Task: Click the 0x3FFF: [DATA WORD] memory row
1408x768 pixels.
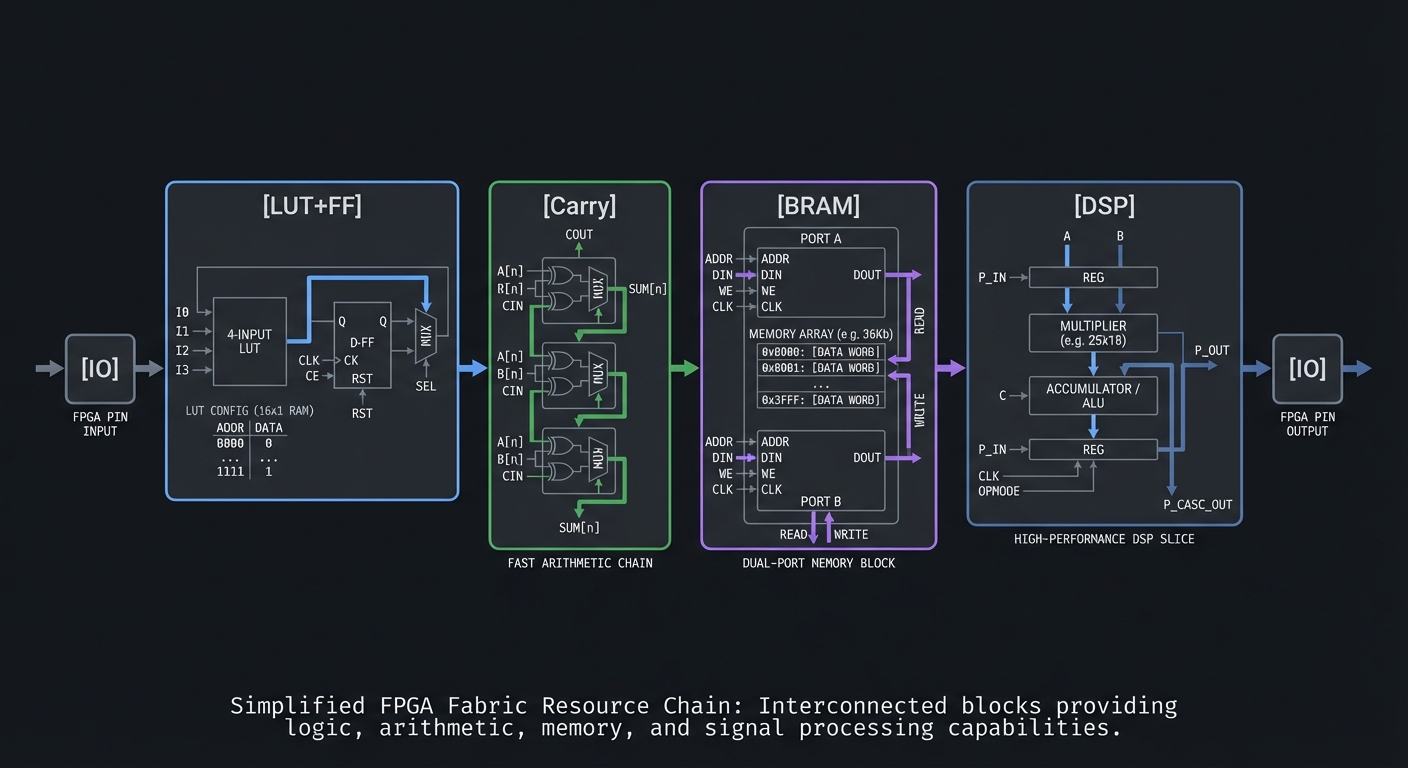Action: point(820,399)
